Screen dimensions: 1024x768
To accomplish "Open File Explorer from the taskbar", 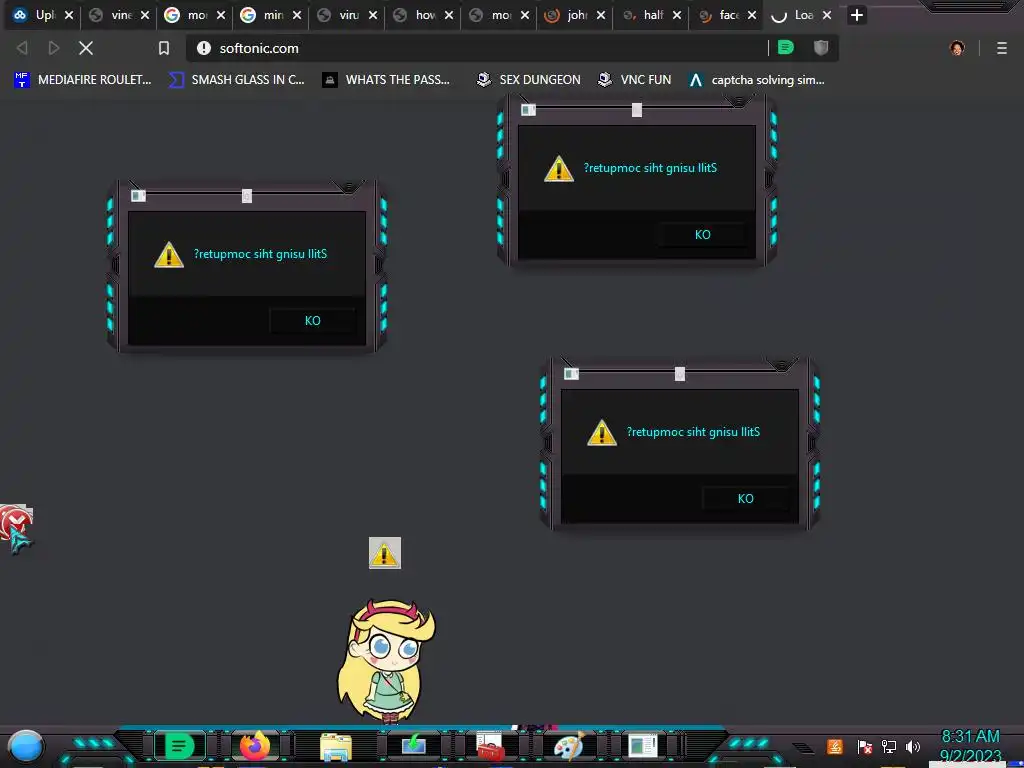I will pos(336,746).
